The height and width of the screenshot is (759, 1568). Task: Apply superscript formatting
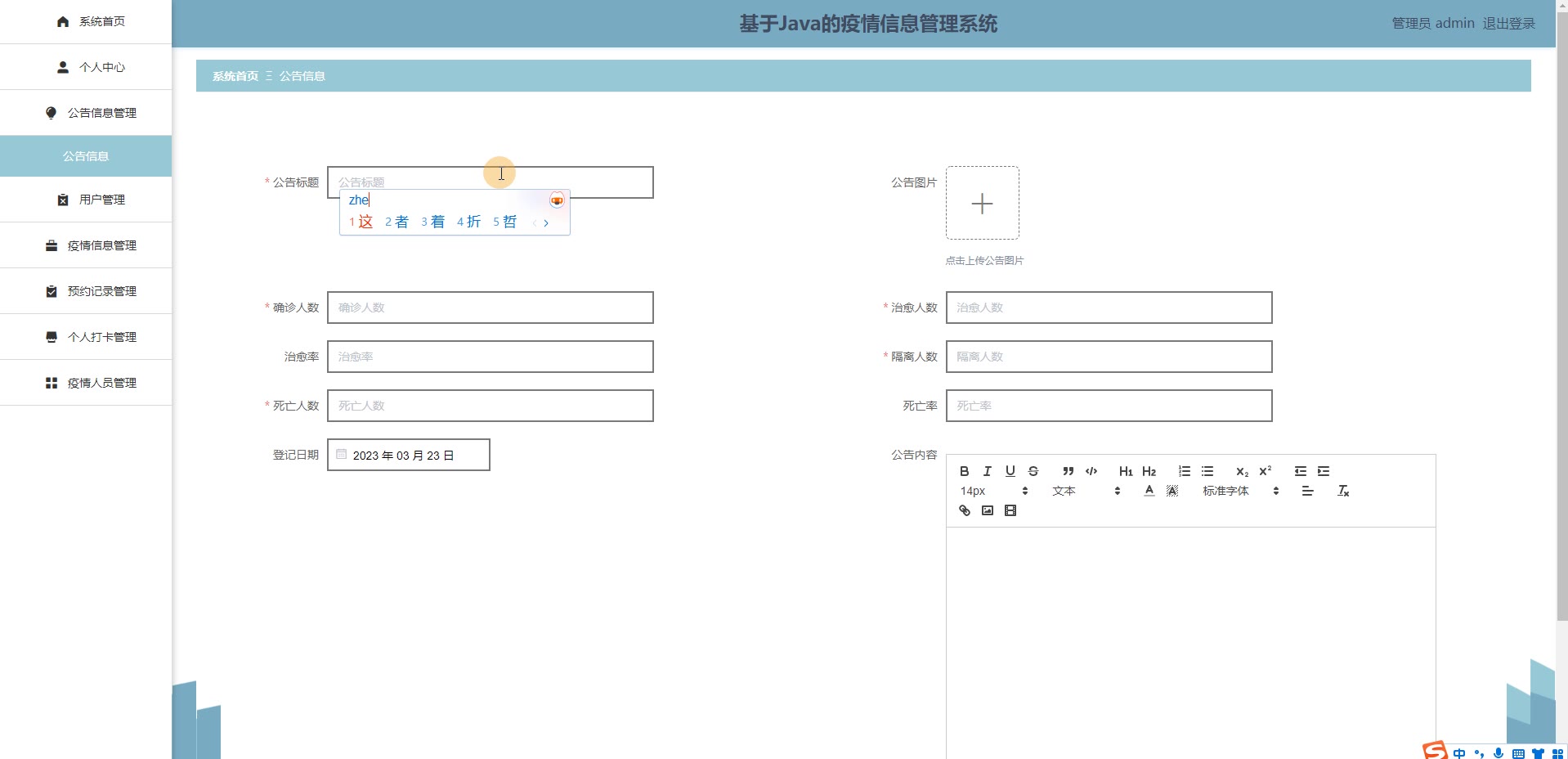1265,471
